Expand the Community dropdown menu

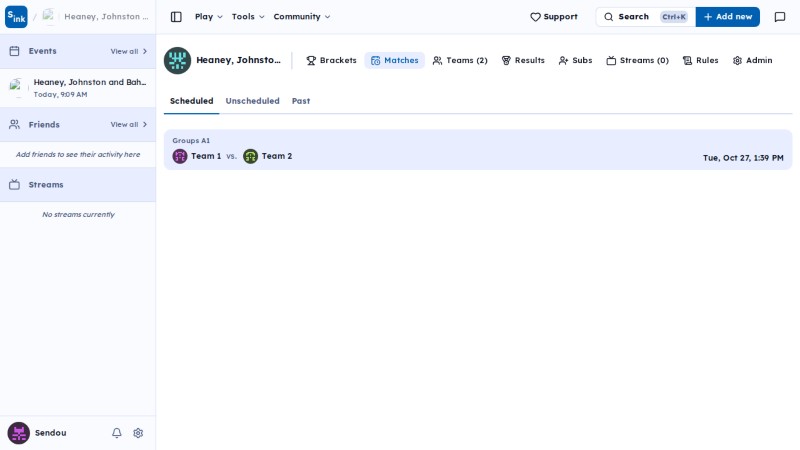coord(302,17)
